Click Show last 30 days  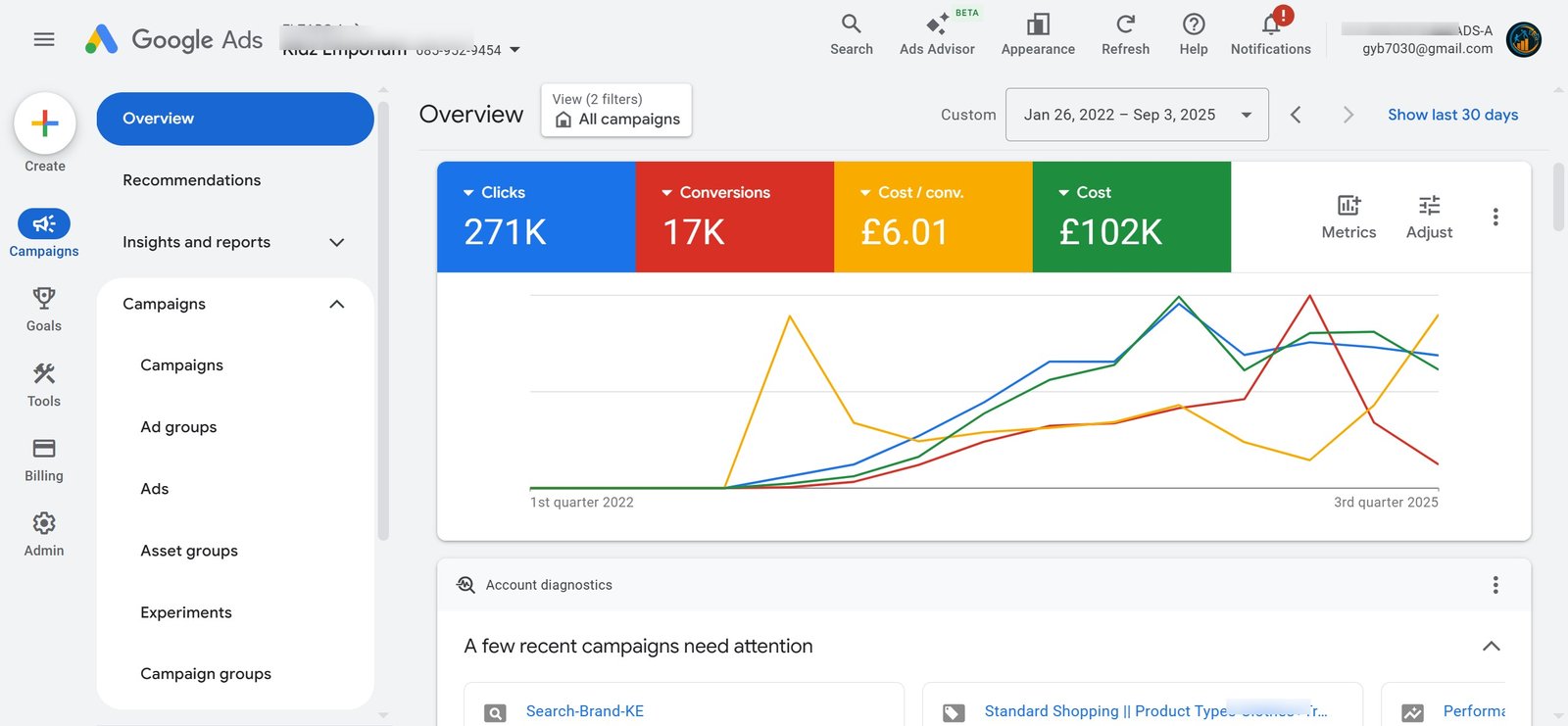1452,115
